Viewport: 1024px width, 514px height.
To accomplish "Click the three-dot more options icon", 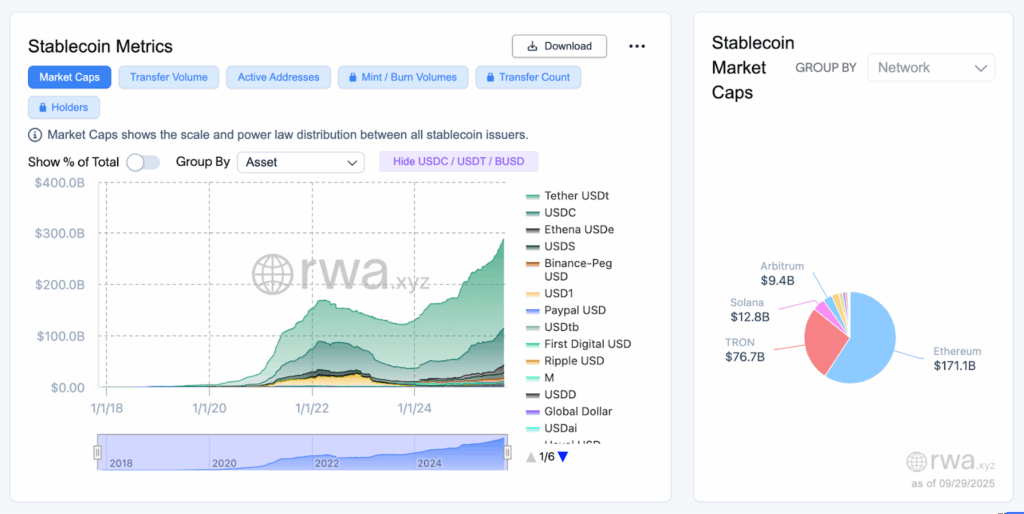I will click(x=637, y=46).
